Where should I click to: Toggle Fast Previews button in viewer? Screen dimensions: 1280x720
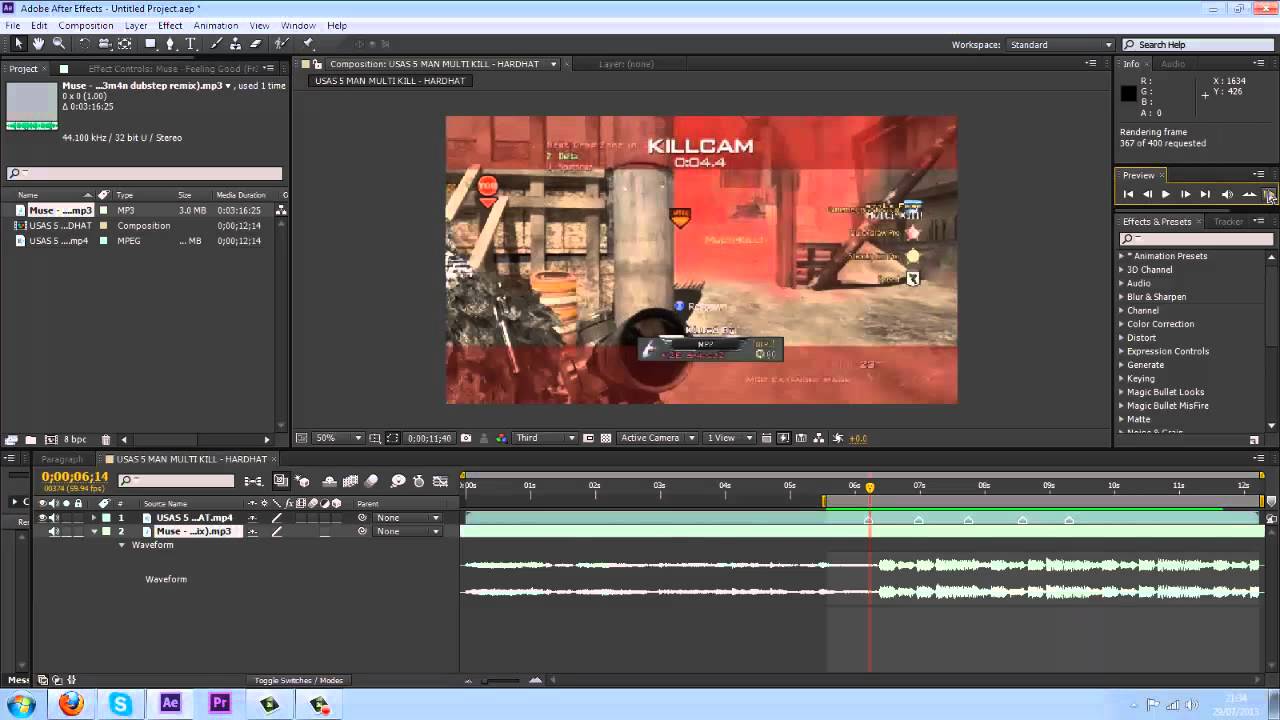(x=784, y=438)
